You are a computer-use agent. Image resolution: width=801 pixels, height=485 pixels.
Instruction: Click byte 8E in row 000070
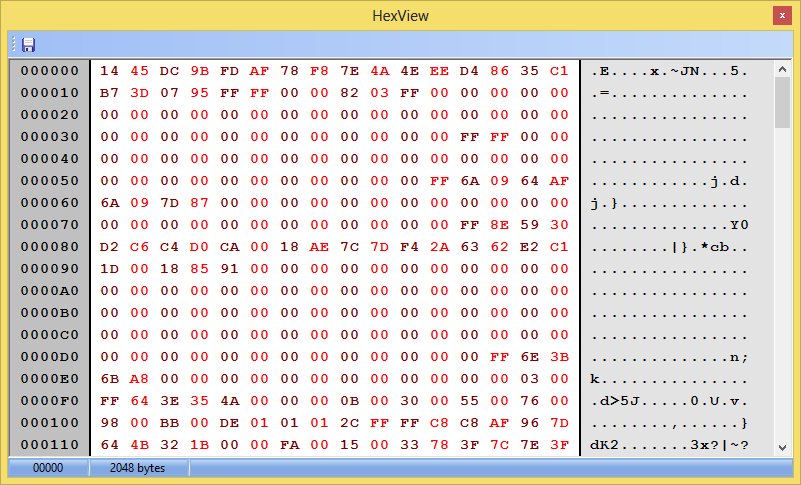(500, 224)
